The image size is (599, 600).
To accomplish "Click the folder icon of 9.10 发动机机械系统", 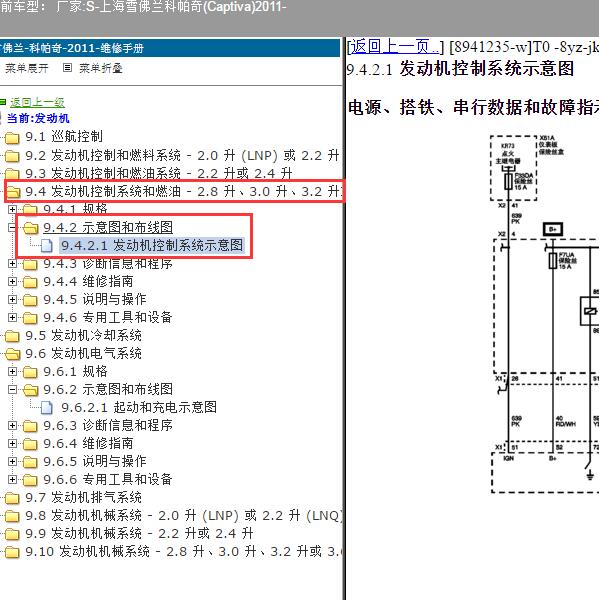I will pyautogui.click(x=12, y=552).
